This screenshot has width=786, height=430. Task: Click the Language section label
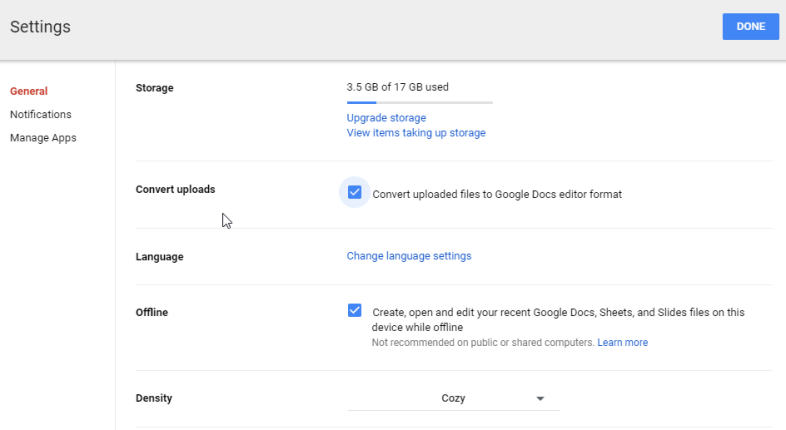point(159,257)
